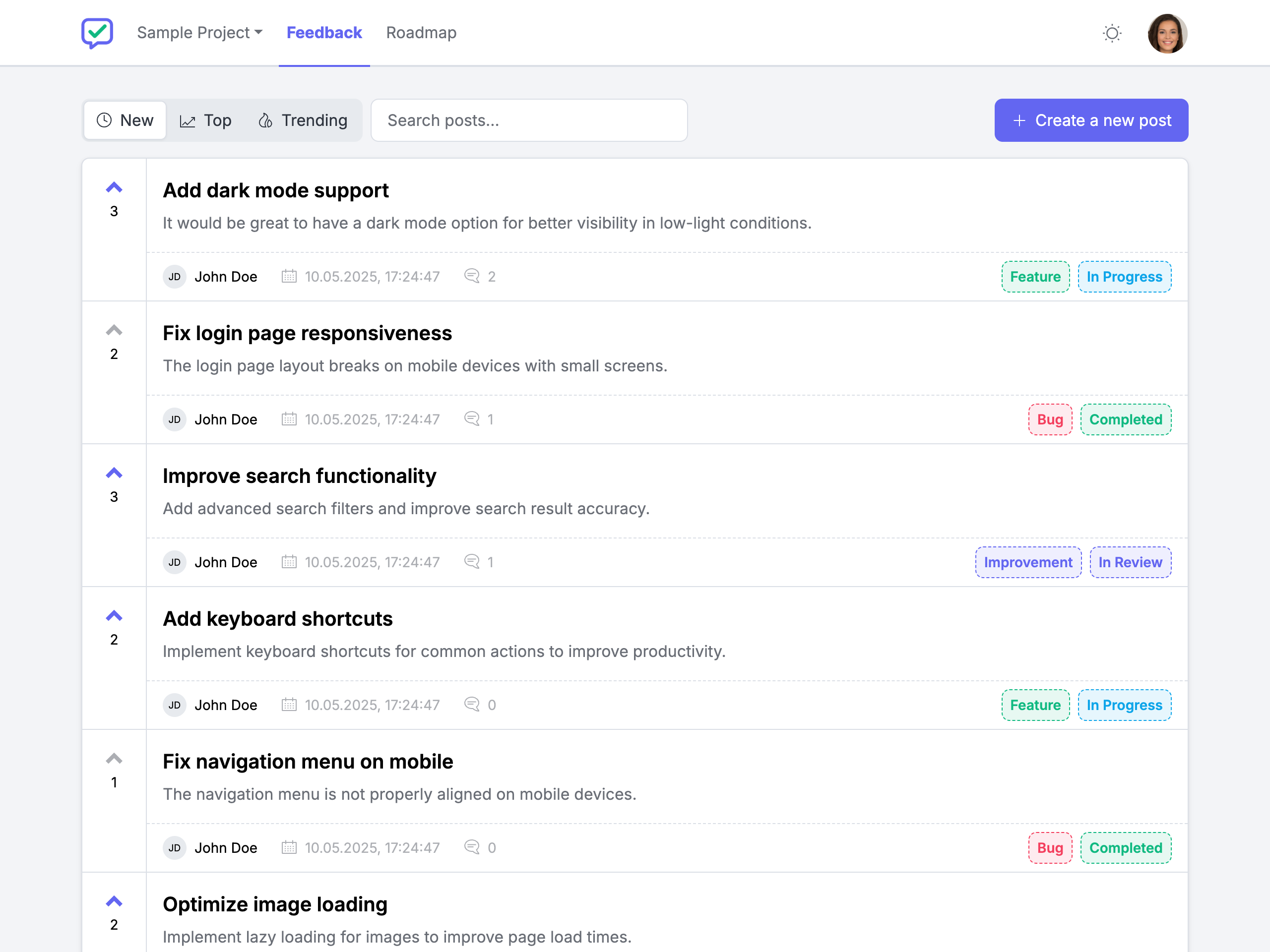Sort posts by New

click(x=125, y=120)
